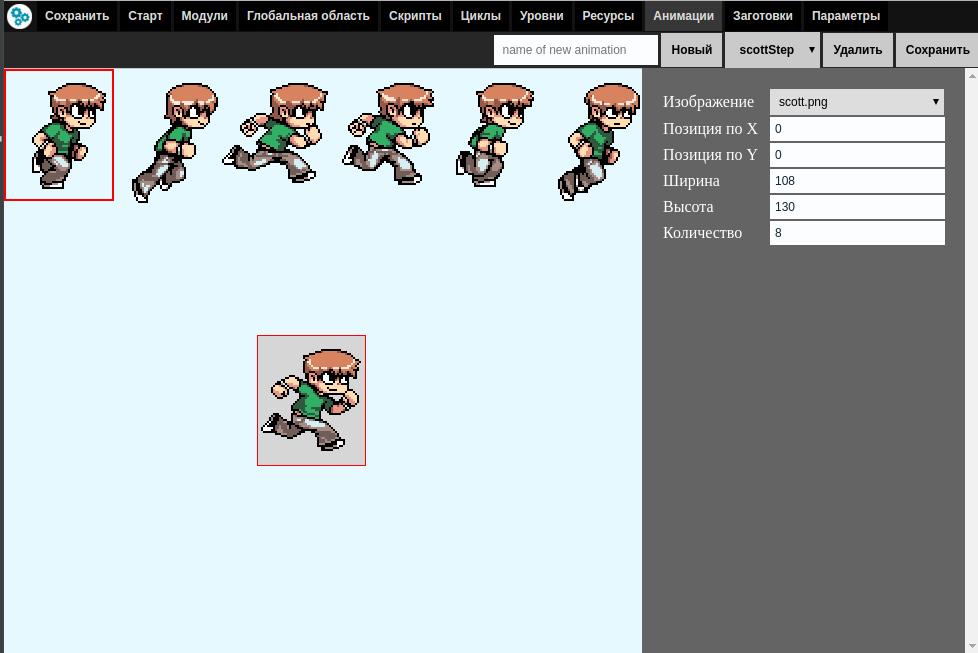The height and width of the screenshot is (653, 978).
Task: Click the Ширина input field
Action: pyautogui.click(x=857, y=181)
